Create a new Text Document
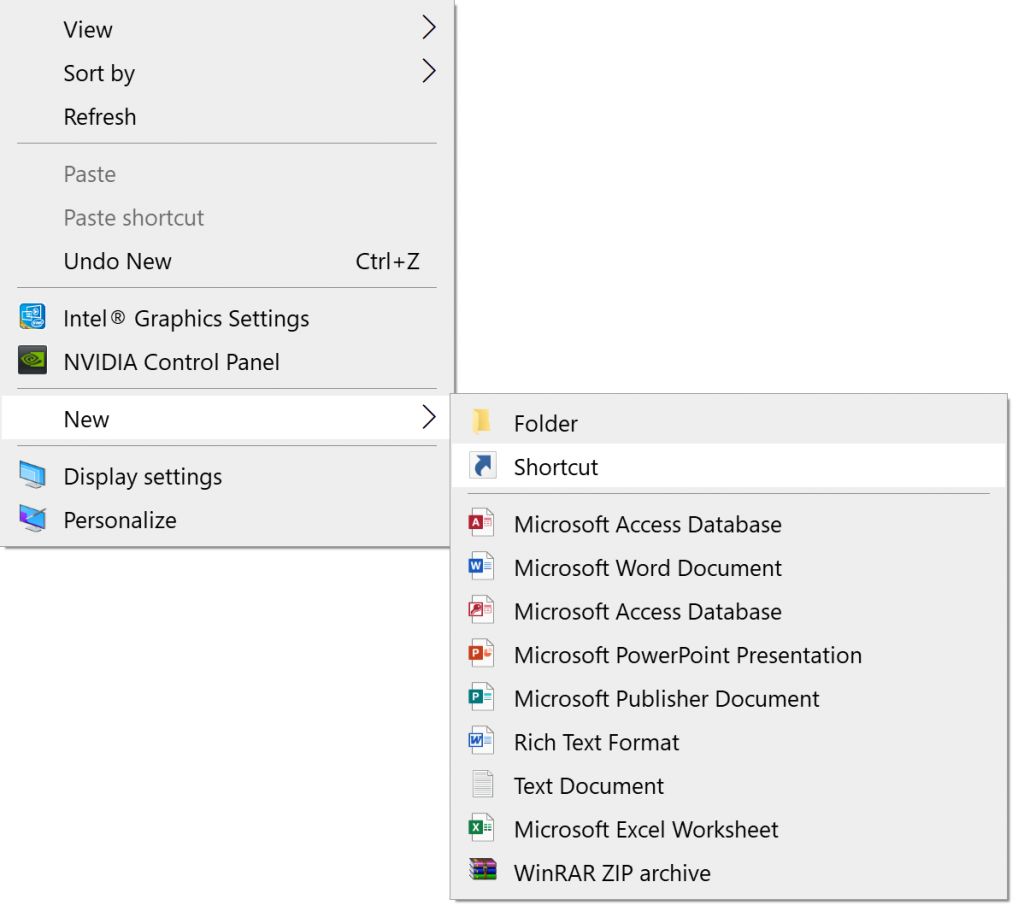The width and height of the screenshot is (1024, 917). click(x=729, y=786)
